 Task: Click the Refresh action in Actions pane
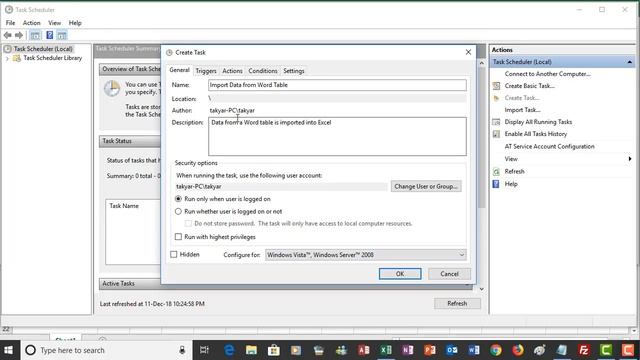click(x=514, y=171)
